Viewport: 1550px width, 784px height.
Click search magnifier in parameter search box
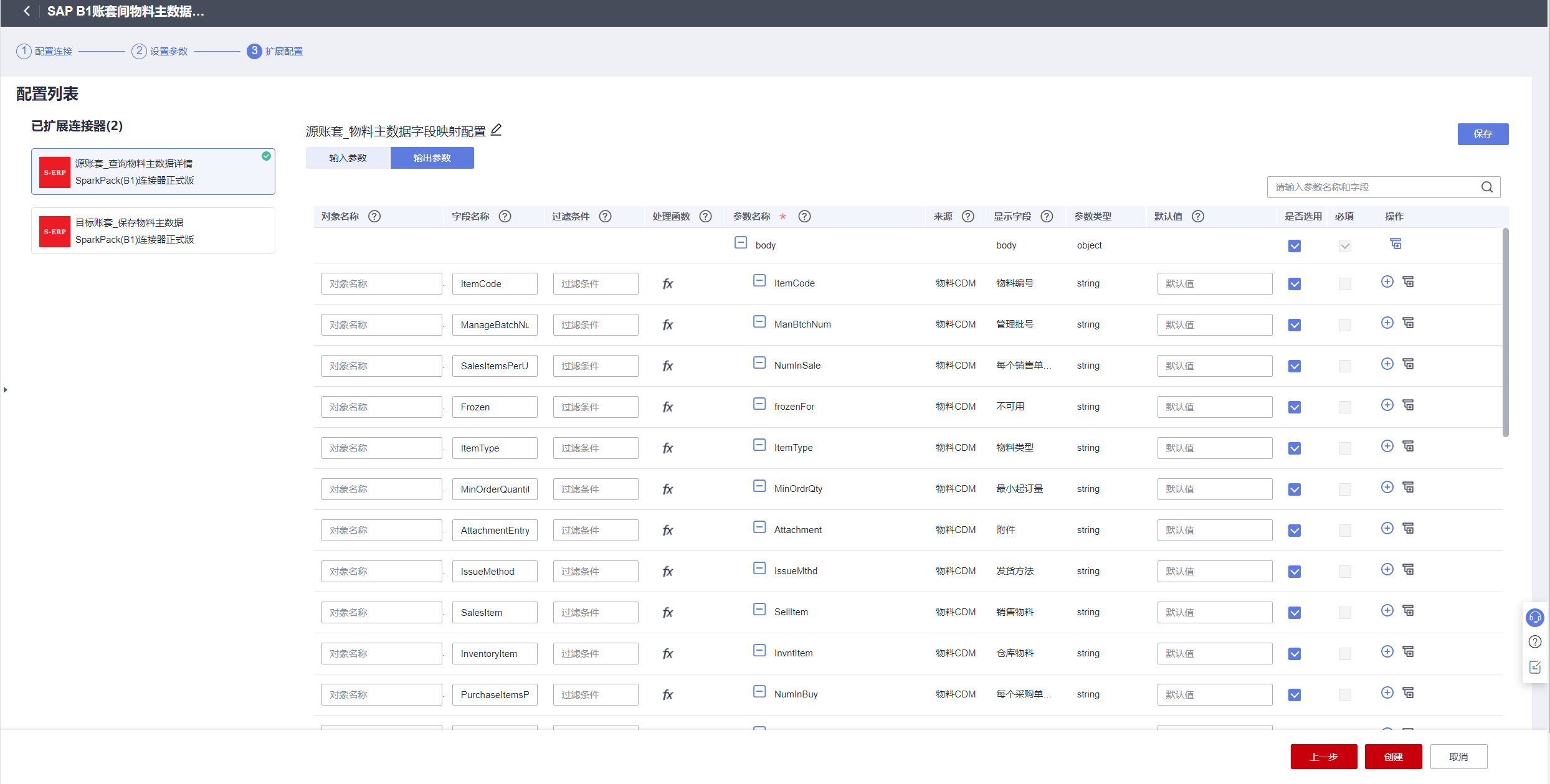(x=1486, y=187)
